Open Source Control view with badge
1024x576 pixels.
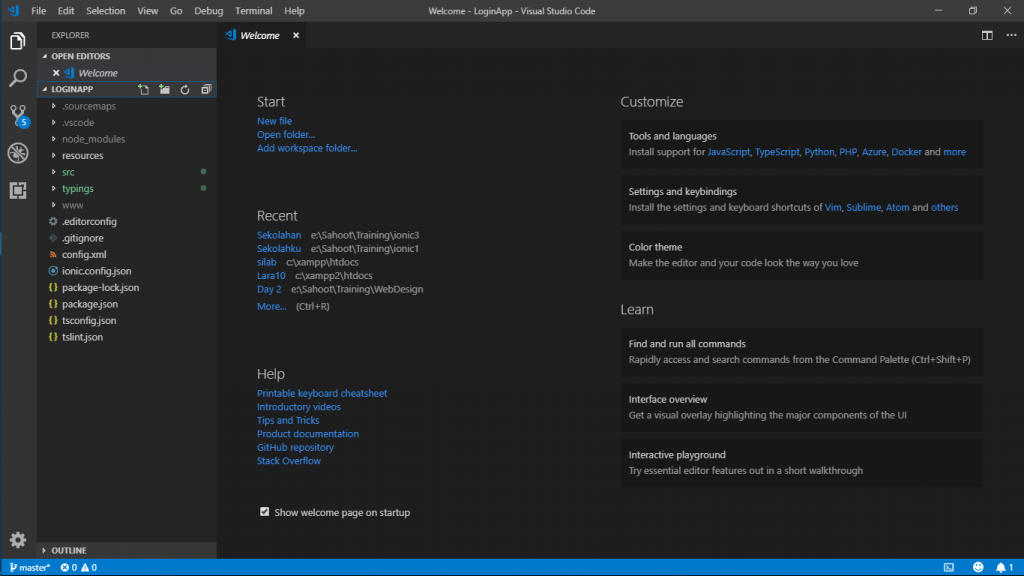18,115
